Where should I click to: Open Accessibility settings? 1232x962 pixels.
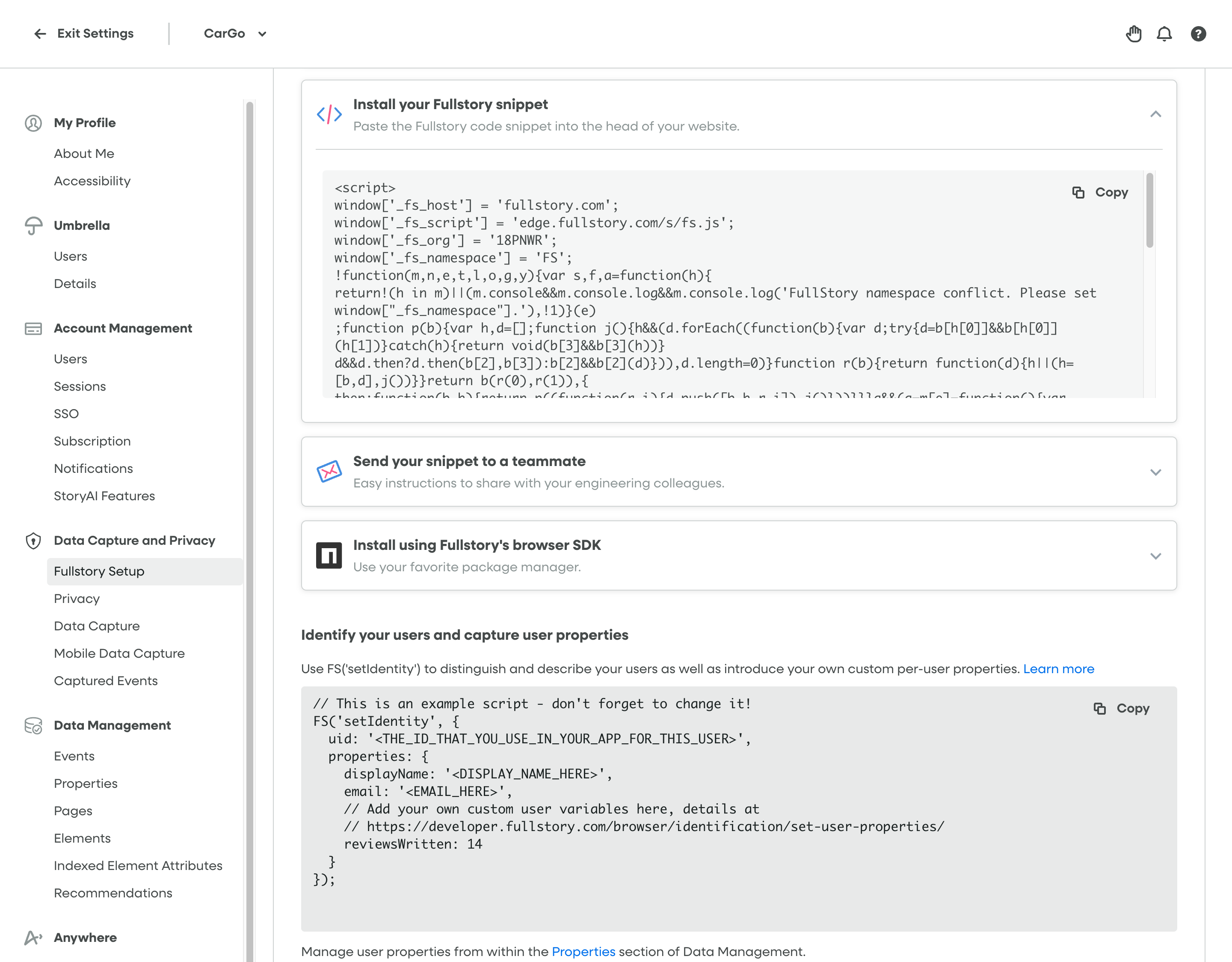[x=92, y=181]
